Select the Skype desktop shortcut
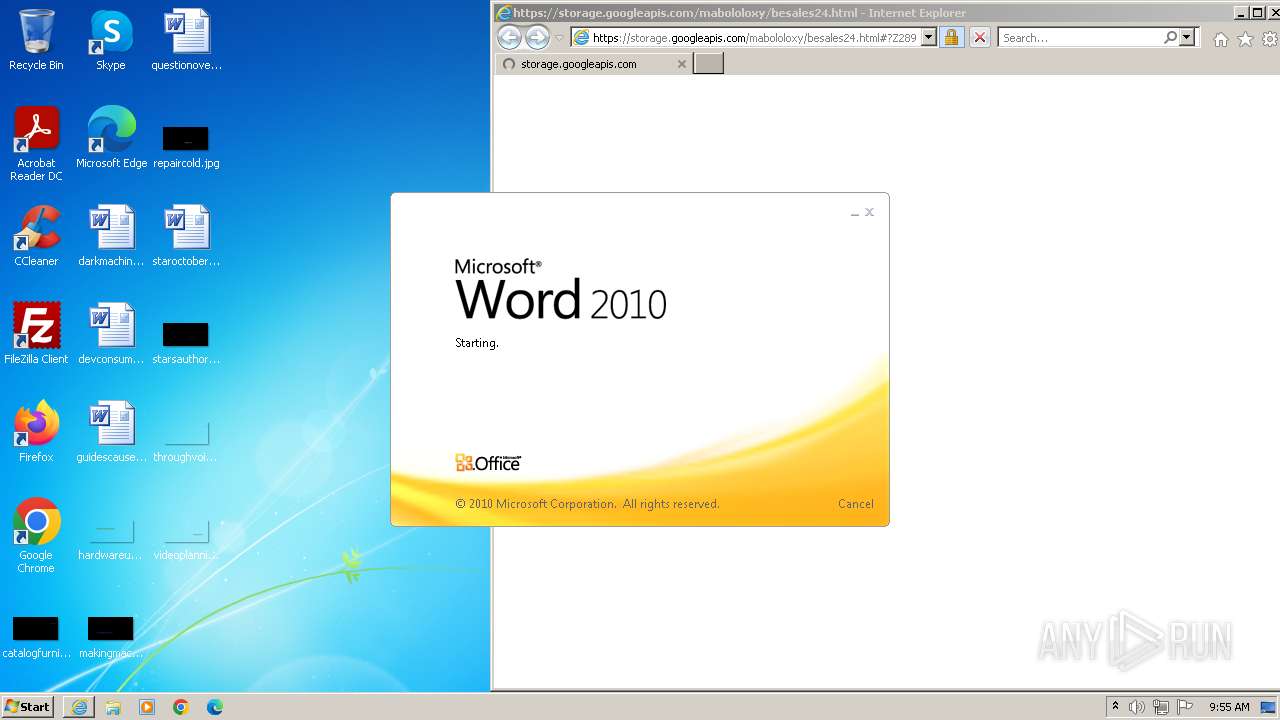The image size is (1280, 720). (x=111, y=40)
